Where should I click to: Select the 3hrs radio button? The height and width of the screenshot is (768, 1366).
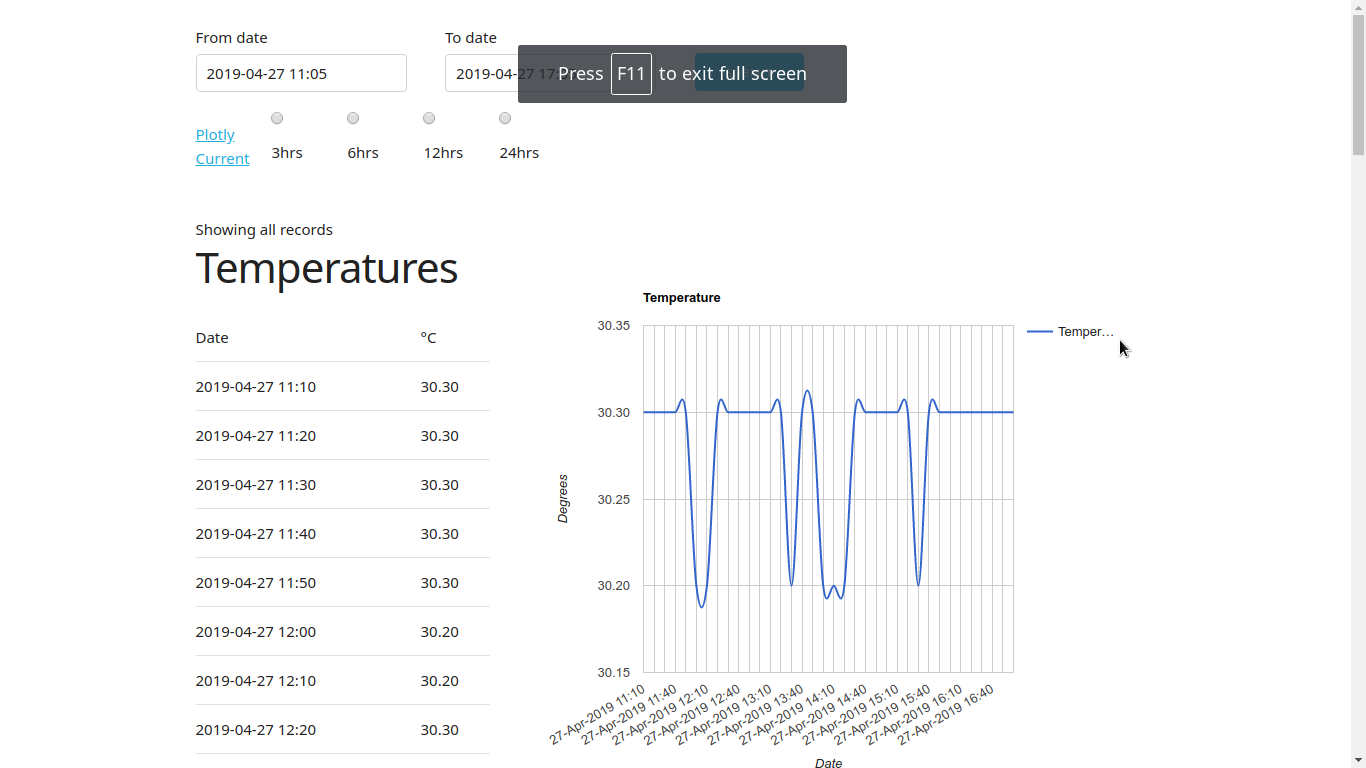tap(277, 118)
